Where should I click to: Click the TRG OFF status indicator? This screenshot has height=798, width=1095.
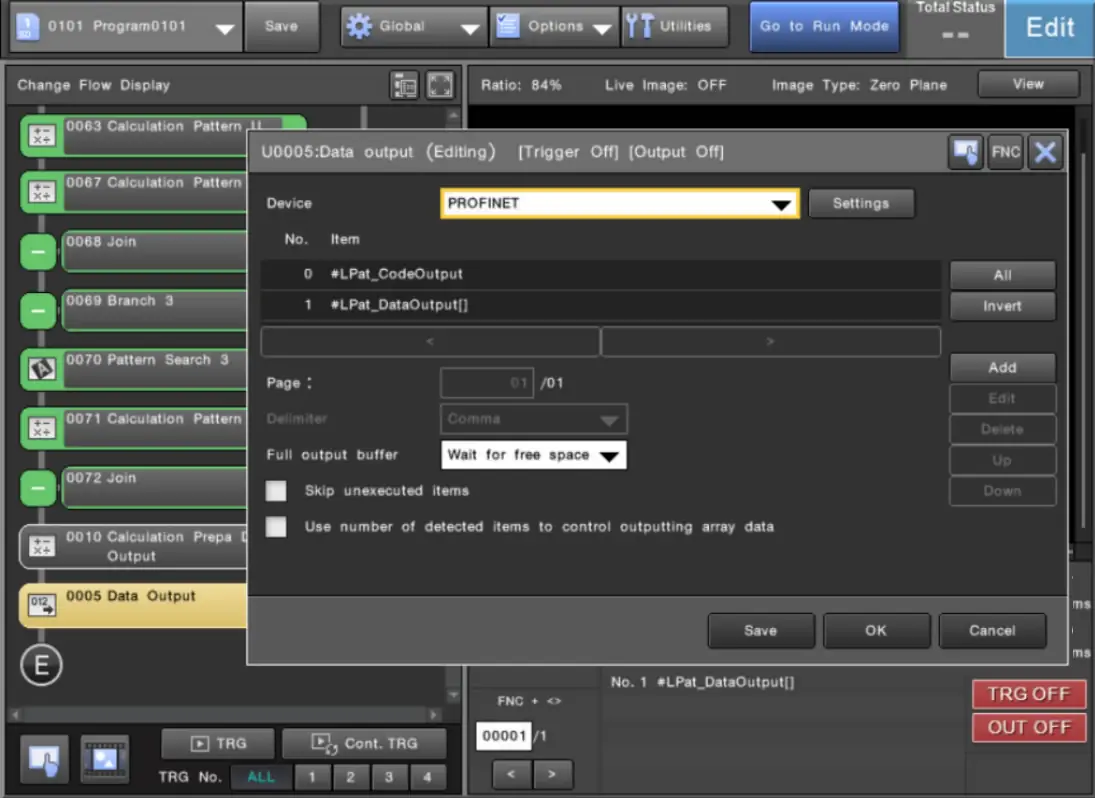1028,693
